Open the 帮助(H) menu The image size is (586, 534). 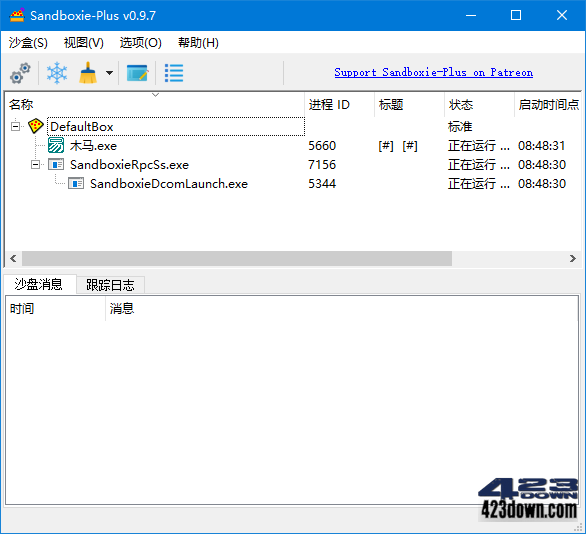[198, 43]
